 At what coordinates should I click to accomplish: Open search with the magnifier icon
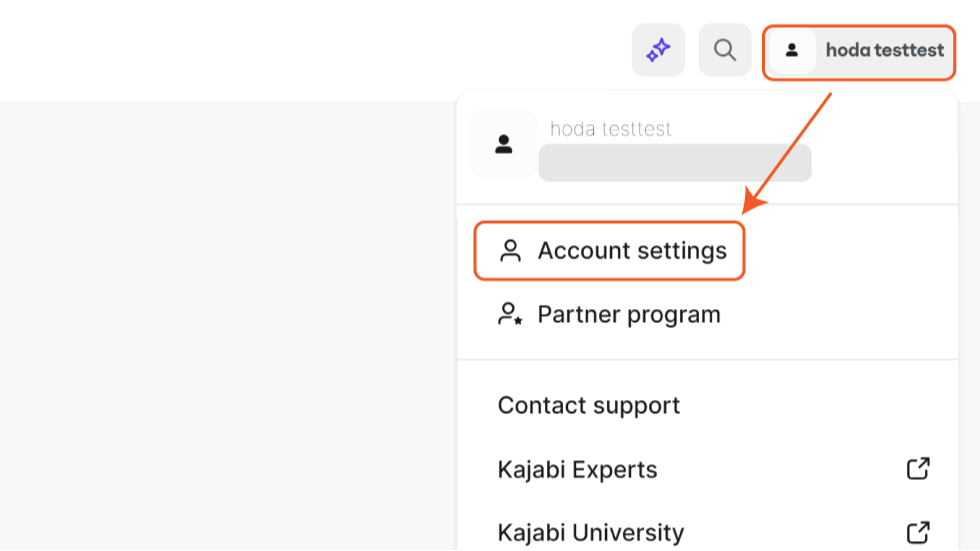pyautogui.click(x=725, y=50)
